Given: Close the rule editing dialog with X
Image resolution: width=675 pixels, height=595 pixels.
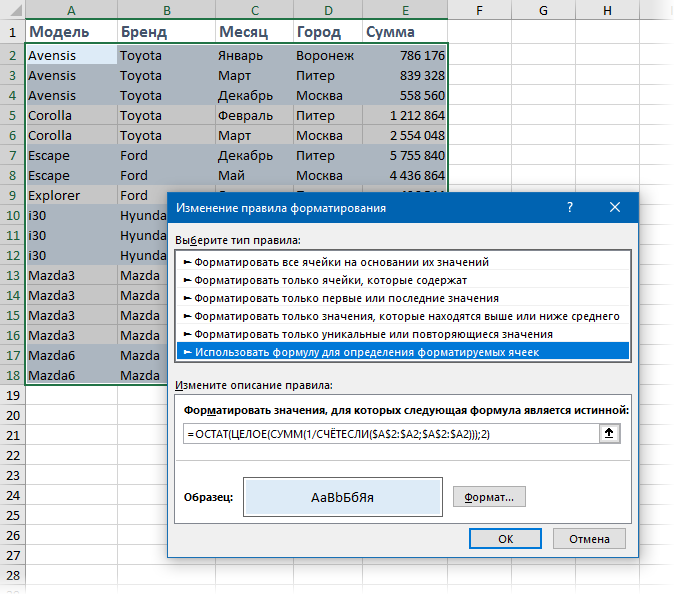Looking at the screenshot, I should [615, 208].
